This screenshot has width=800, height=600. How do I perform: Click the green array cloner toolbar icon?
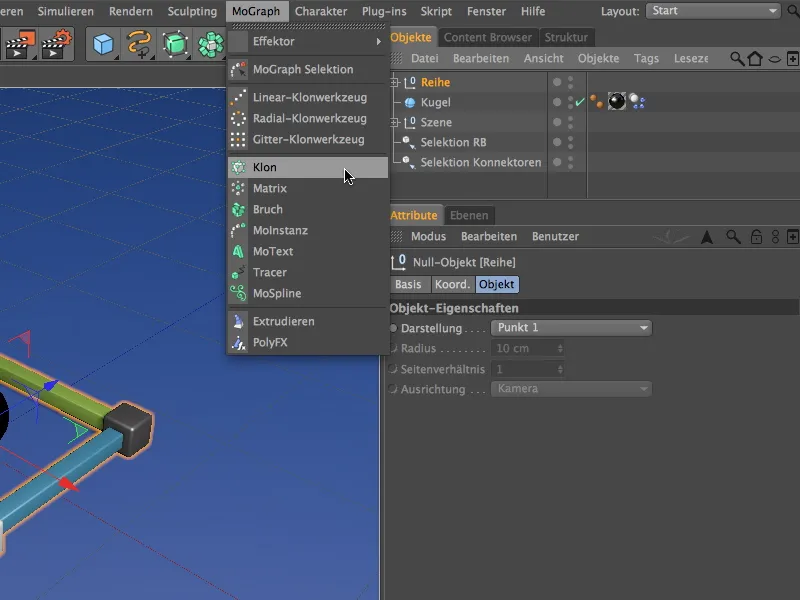coord(211,44)
